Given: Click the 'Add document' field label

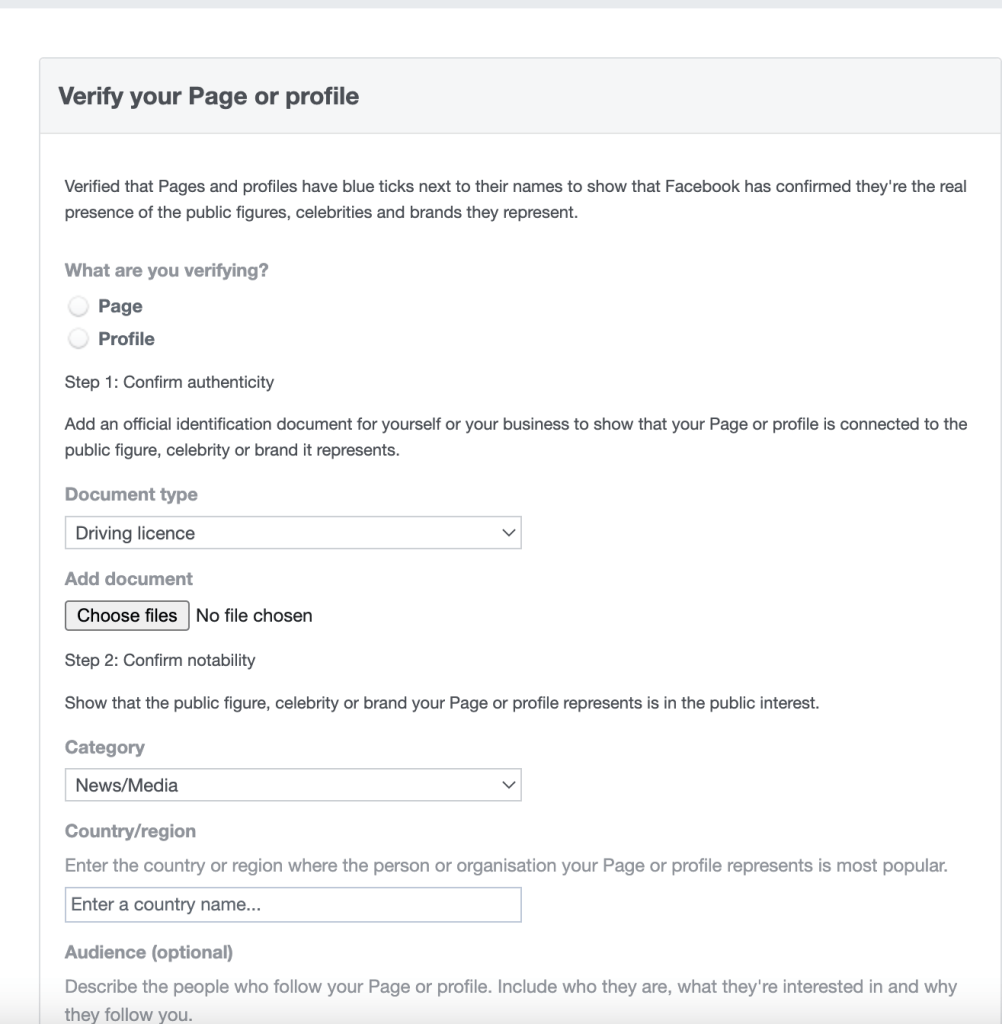Looking at the screenshot, I should 129,579.
